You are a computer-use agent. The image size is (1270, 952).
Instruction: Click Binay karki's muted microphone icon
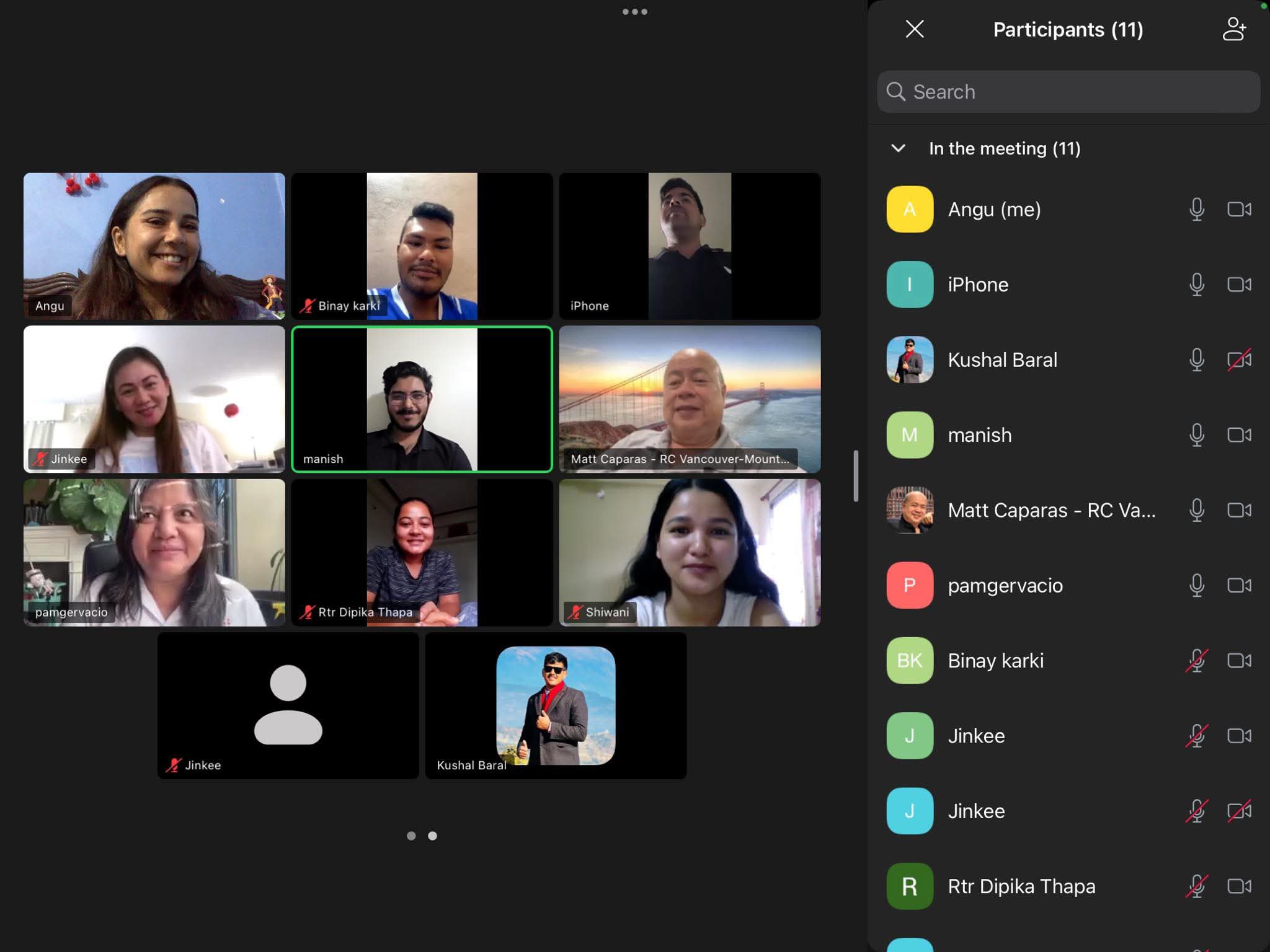click(x=1197, y=661)
